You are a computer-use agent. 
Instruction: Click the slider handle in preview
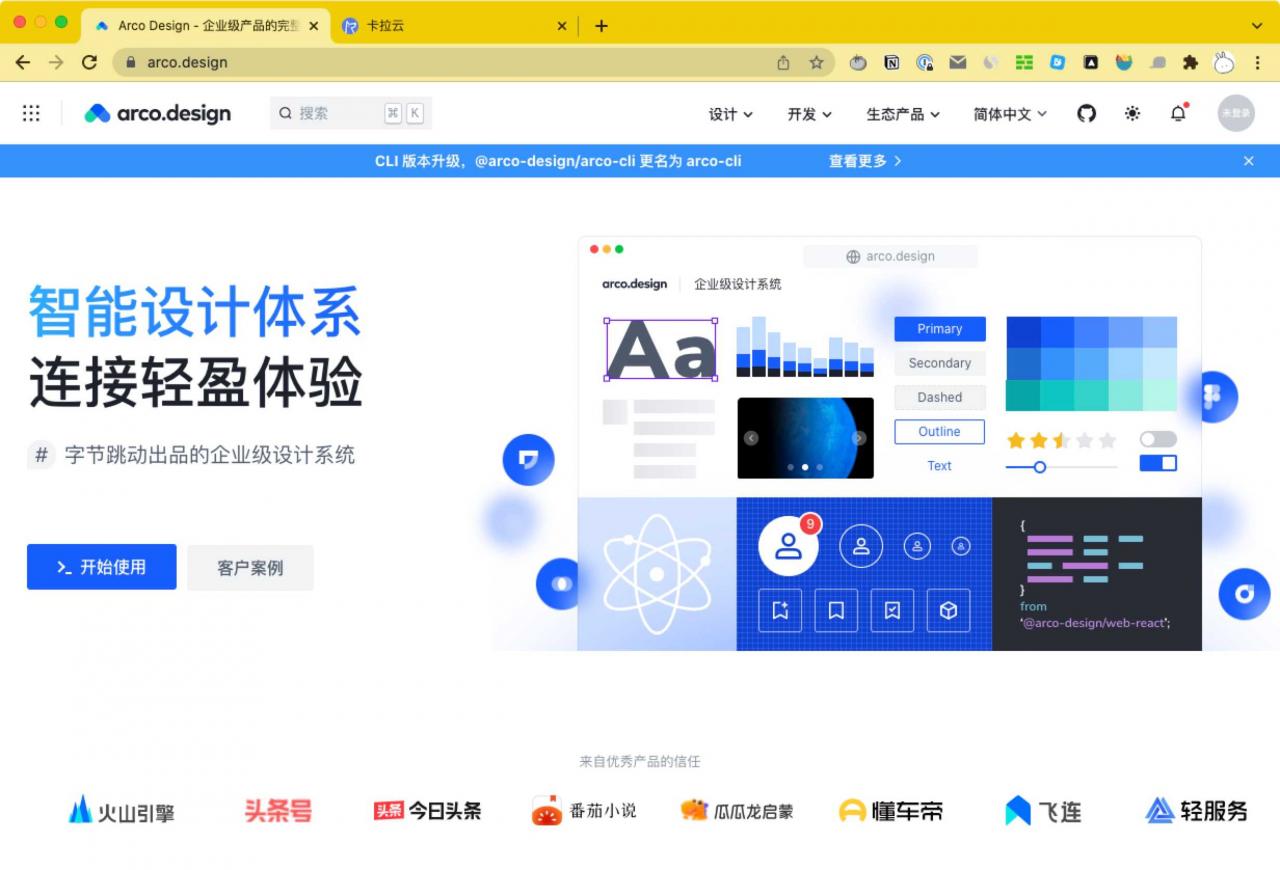pyautogui.click(x=1039, y=467)
